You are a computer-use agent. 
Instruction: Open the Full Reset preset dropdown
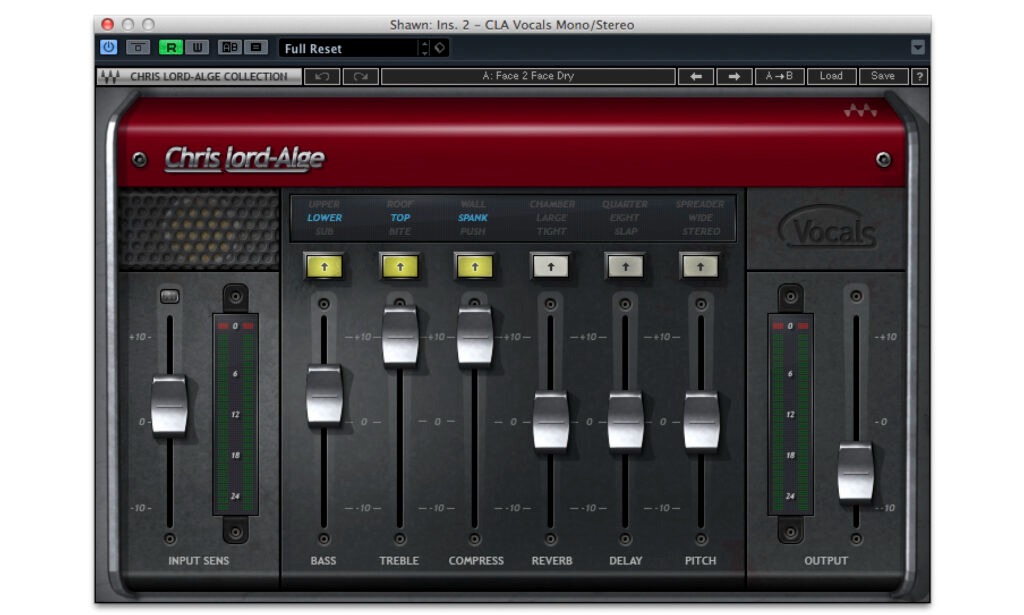point(349,48)
